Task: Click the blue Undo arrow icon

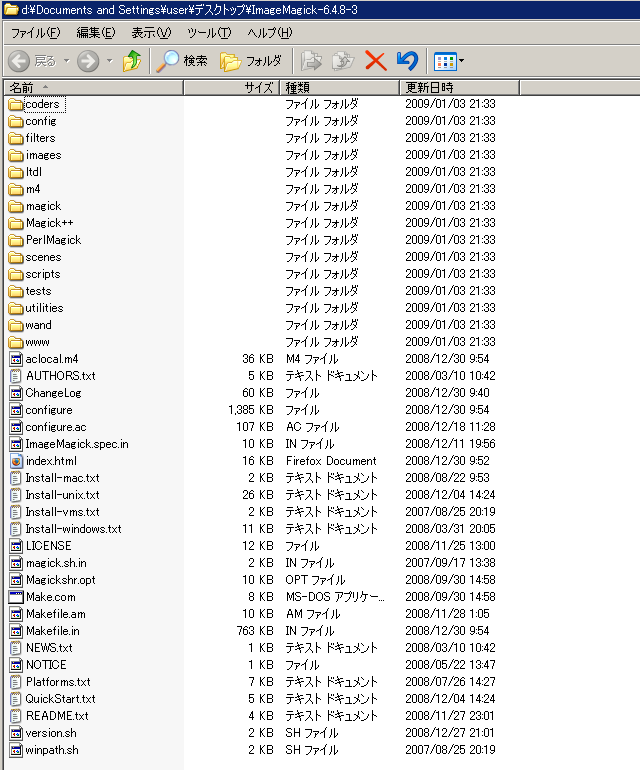Action: click(x=407, y=61)
